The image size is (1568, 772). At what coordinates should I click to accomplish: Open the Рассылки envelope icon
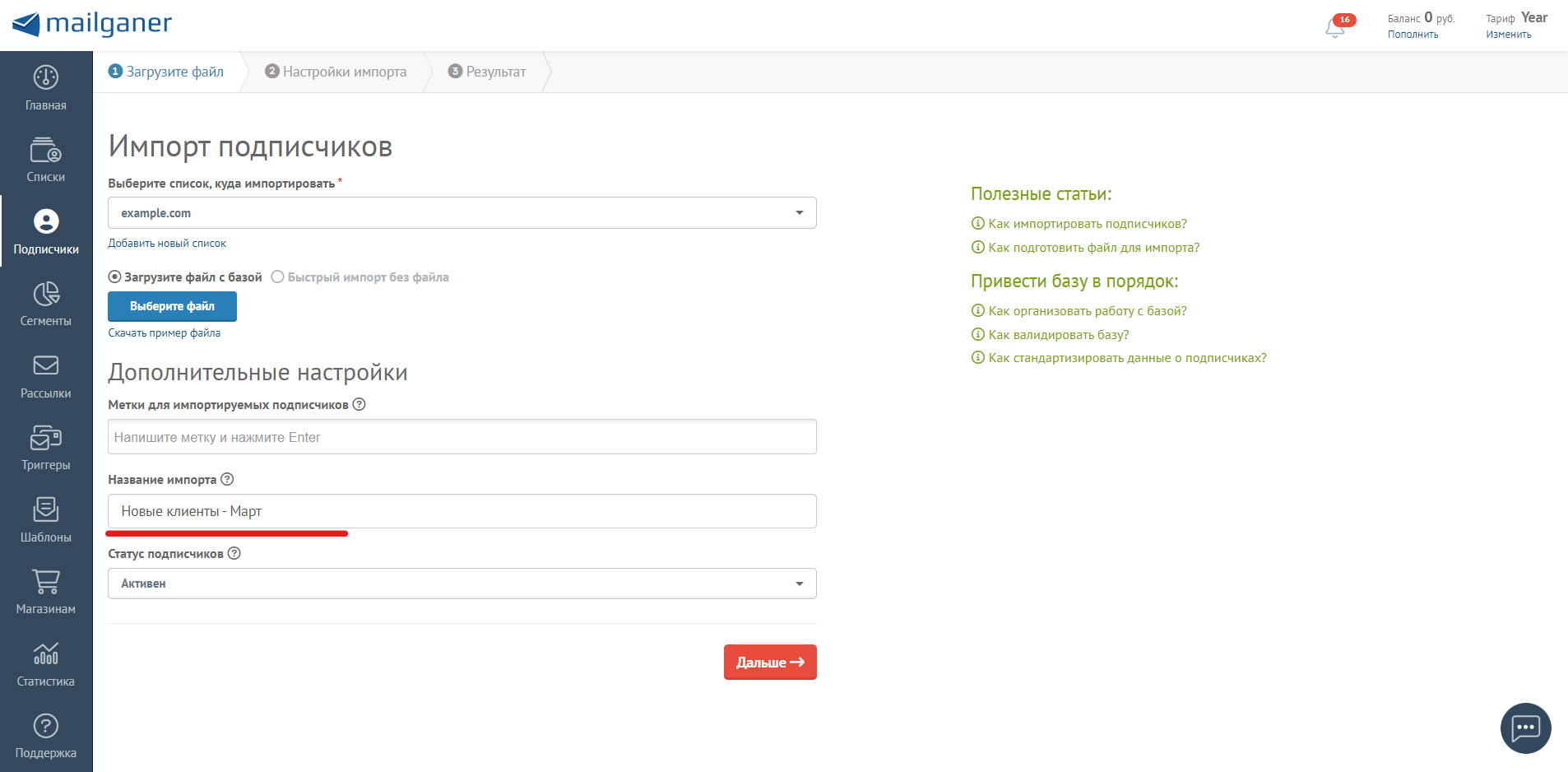tap(46, 365)
